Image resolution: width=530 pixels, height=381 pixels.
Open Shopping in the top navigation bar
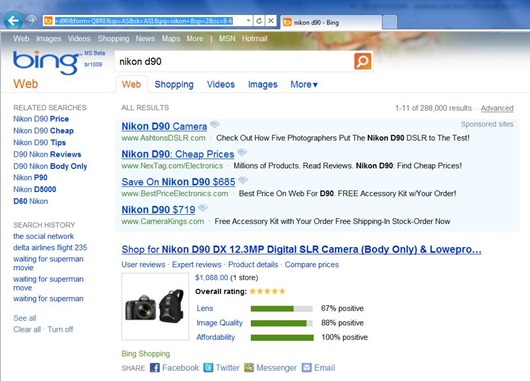114,39
